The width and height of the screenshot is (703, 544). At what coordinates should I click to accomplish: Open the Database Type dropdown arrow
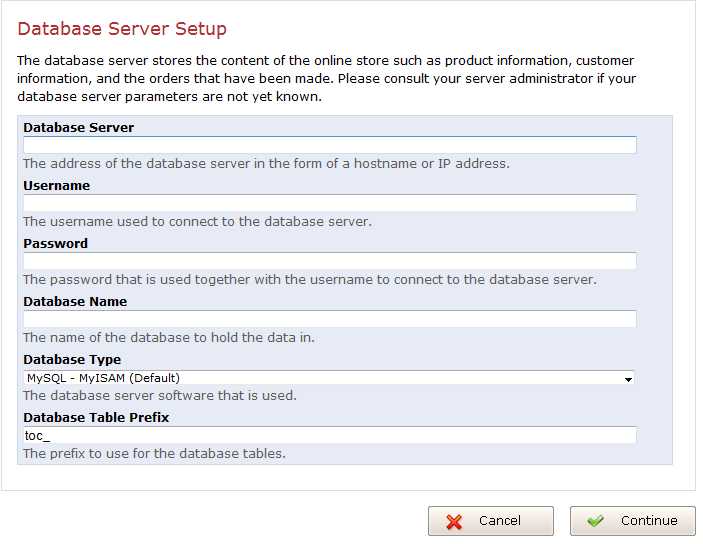(628, 379)
